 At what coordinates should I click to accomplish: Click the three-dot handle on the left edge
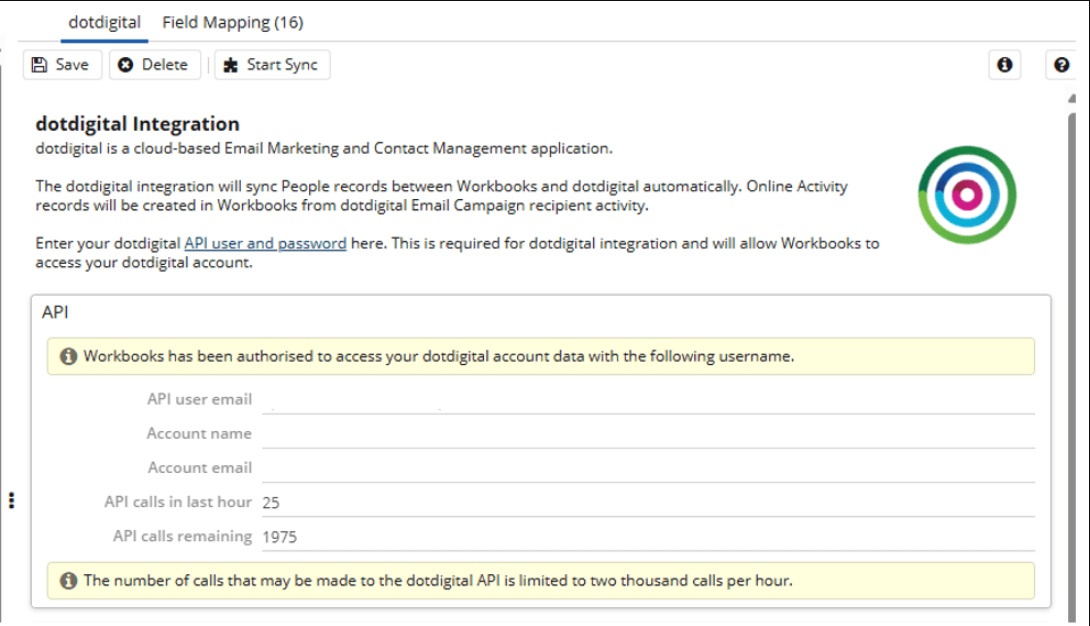coord(11,500)
